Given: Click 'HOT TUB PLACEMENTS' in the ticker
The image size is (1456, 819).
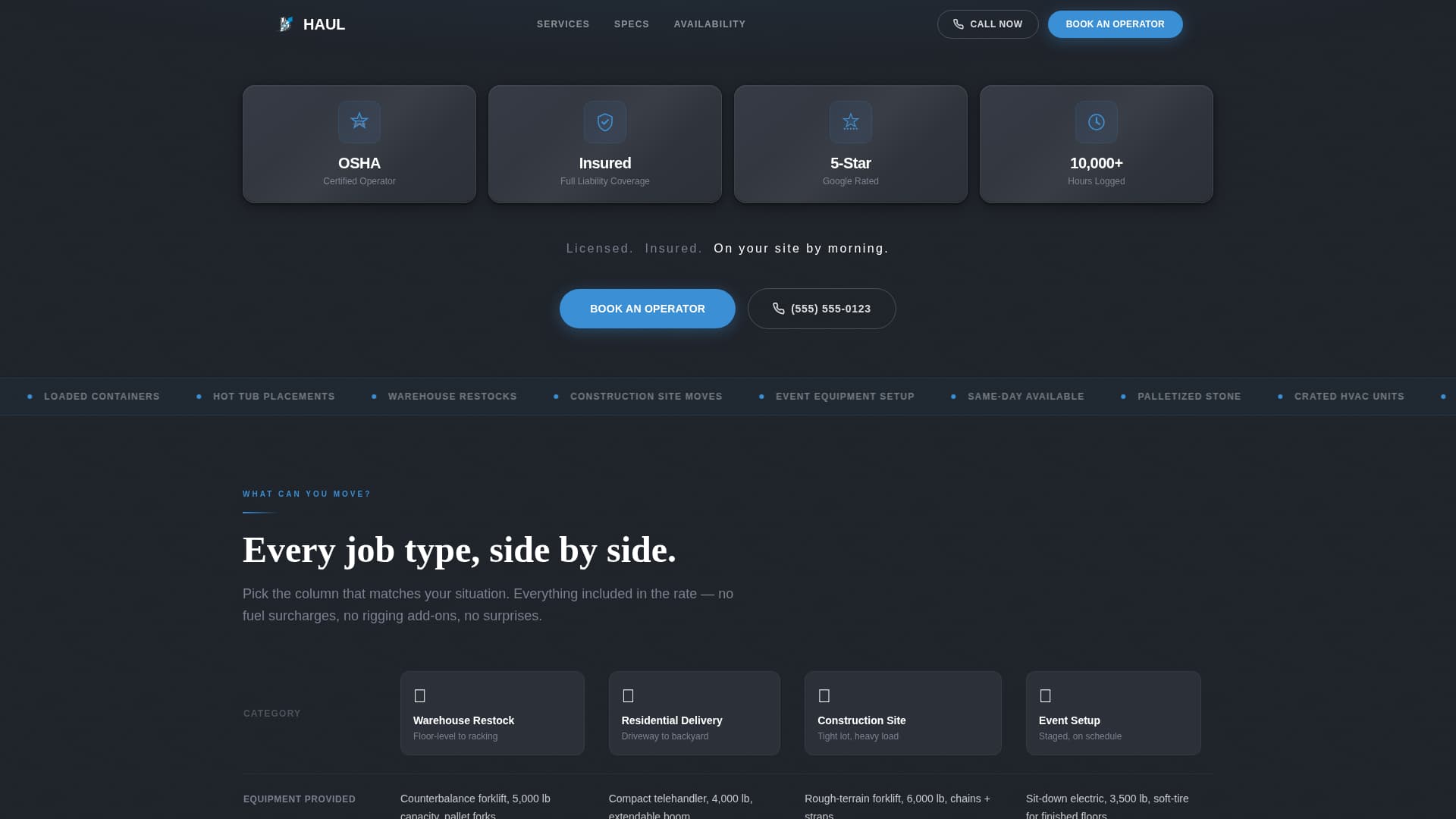Looking at the screenshot, I should click(274, 397).
